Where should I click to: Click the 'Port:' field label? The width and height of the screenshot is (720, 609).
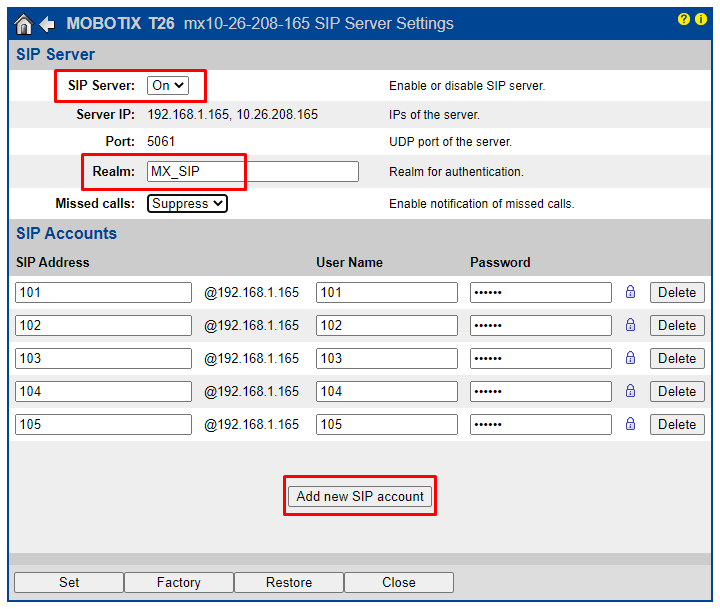[x=120, y=141]
